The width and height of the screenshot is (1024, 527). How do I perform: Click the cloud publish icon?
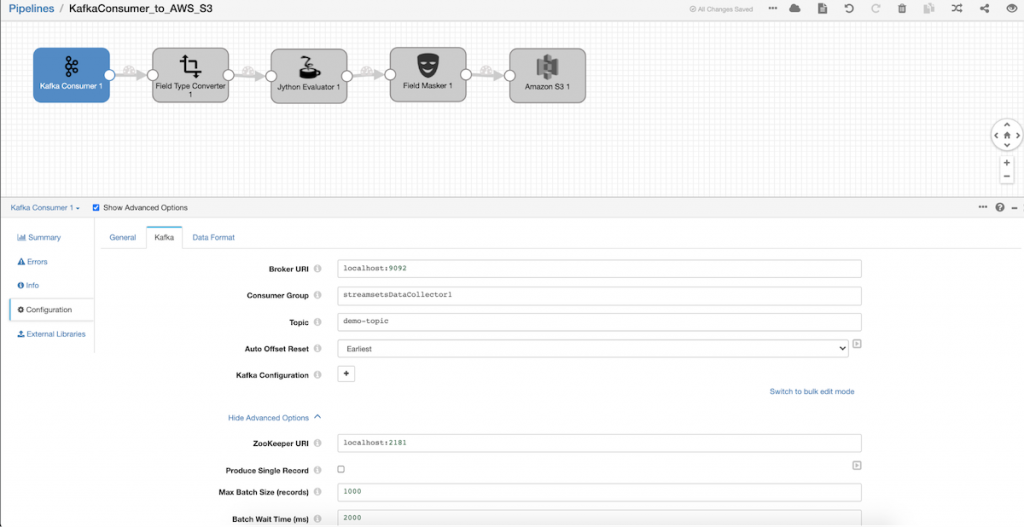(x=795, y=9)
